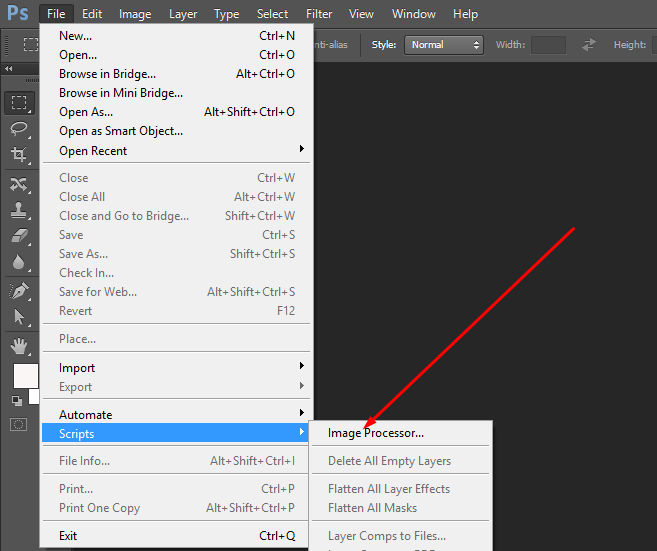Open the File menu
657x551 pixels.
[x=56, y=14]
